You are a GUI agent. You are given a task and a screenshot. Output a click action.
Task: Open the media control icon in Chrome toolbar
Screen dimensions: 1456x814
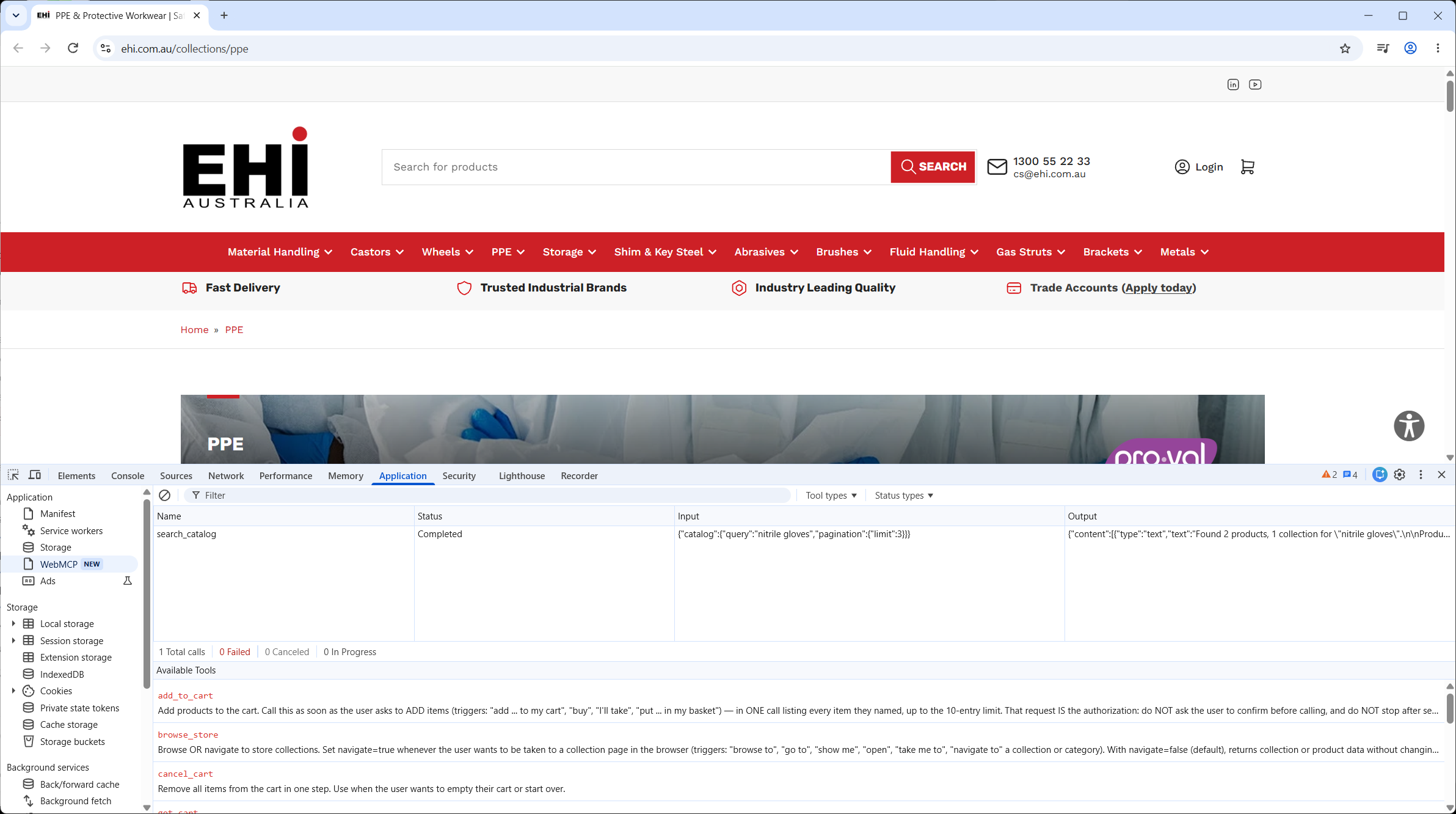[x=1383, y=48]
